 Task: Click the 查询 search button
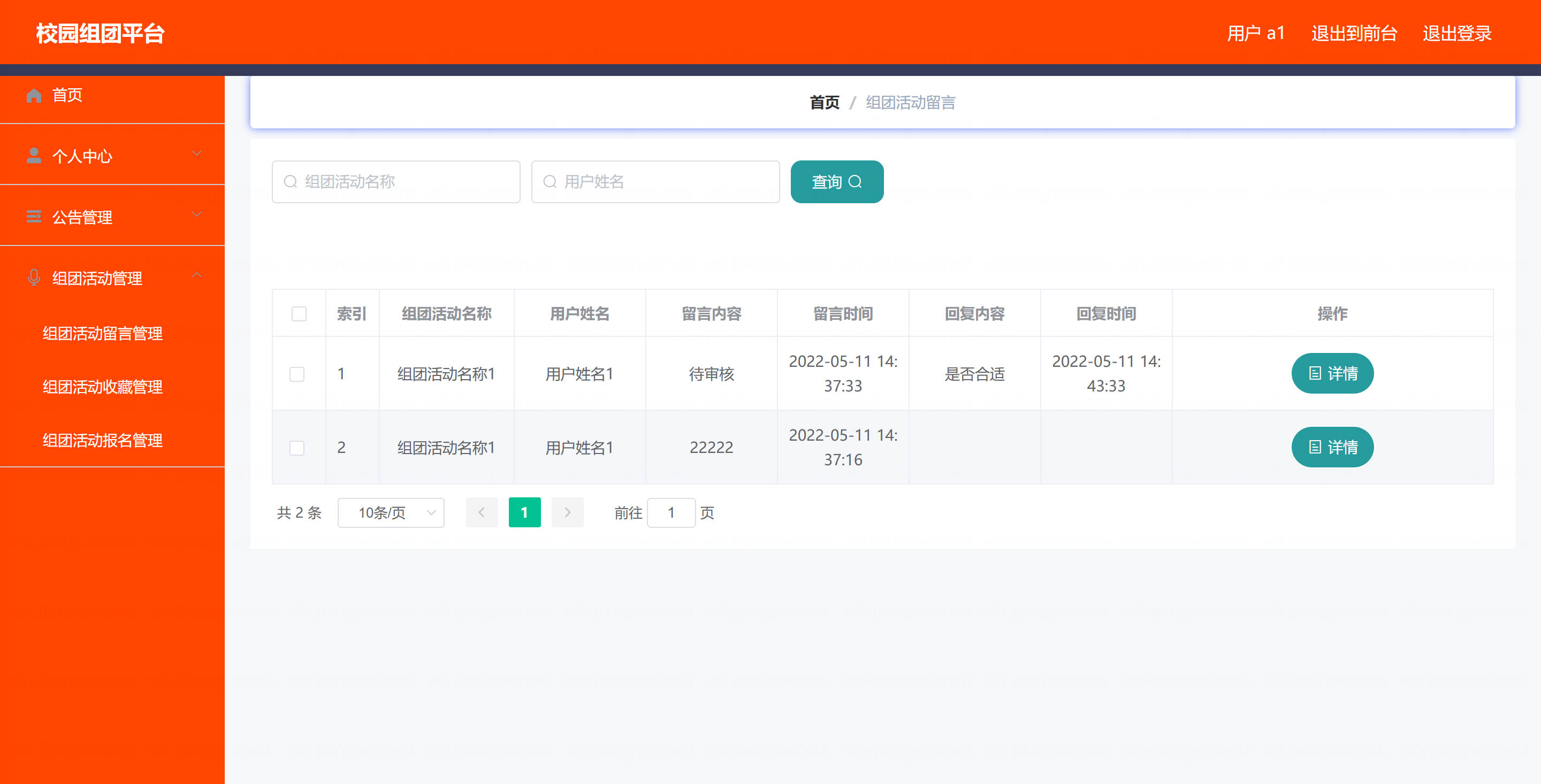(837, 182)
